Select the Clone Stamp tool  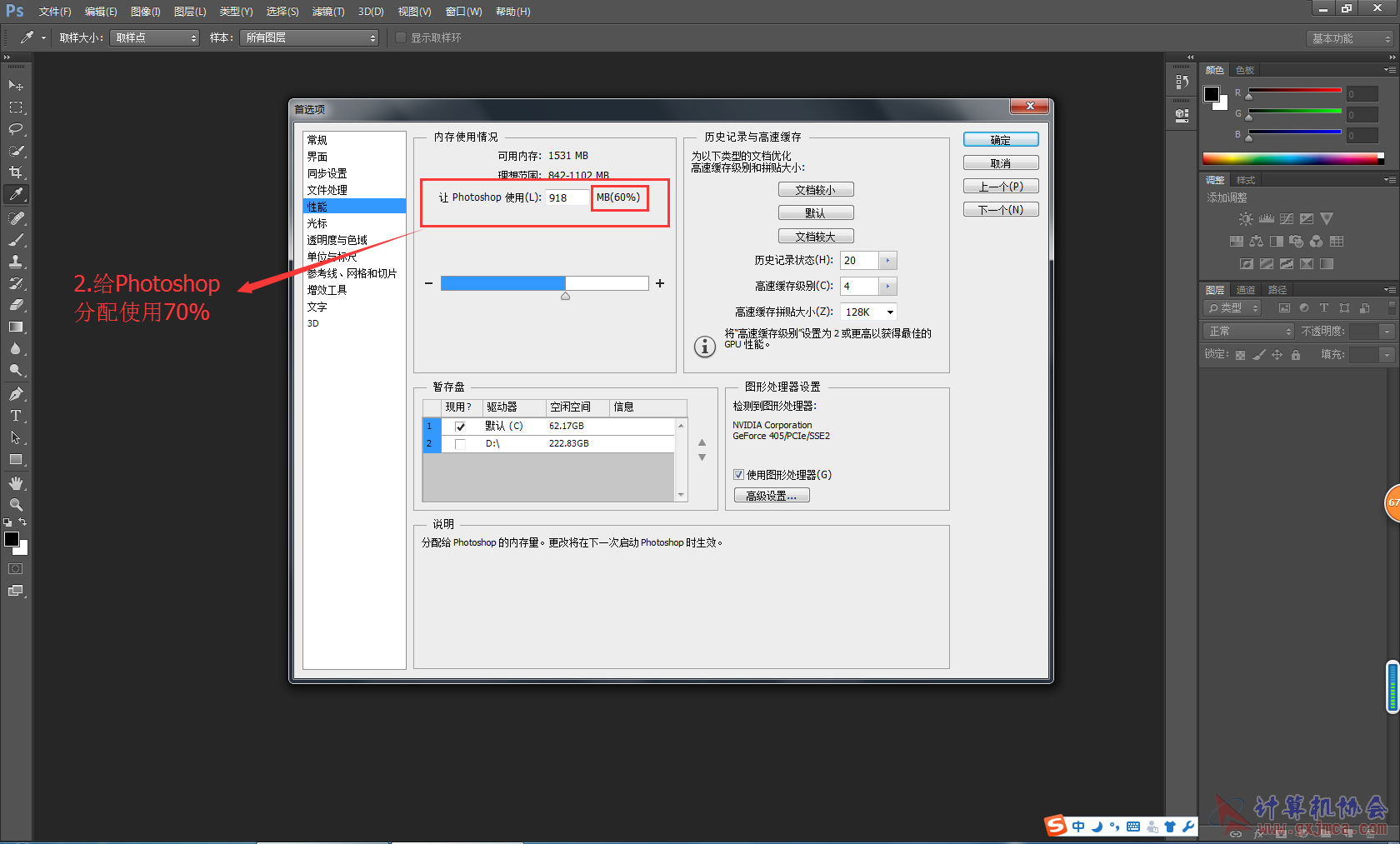[x=16, y=262]
